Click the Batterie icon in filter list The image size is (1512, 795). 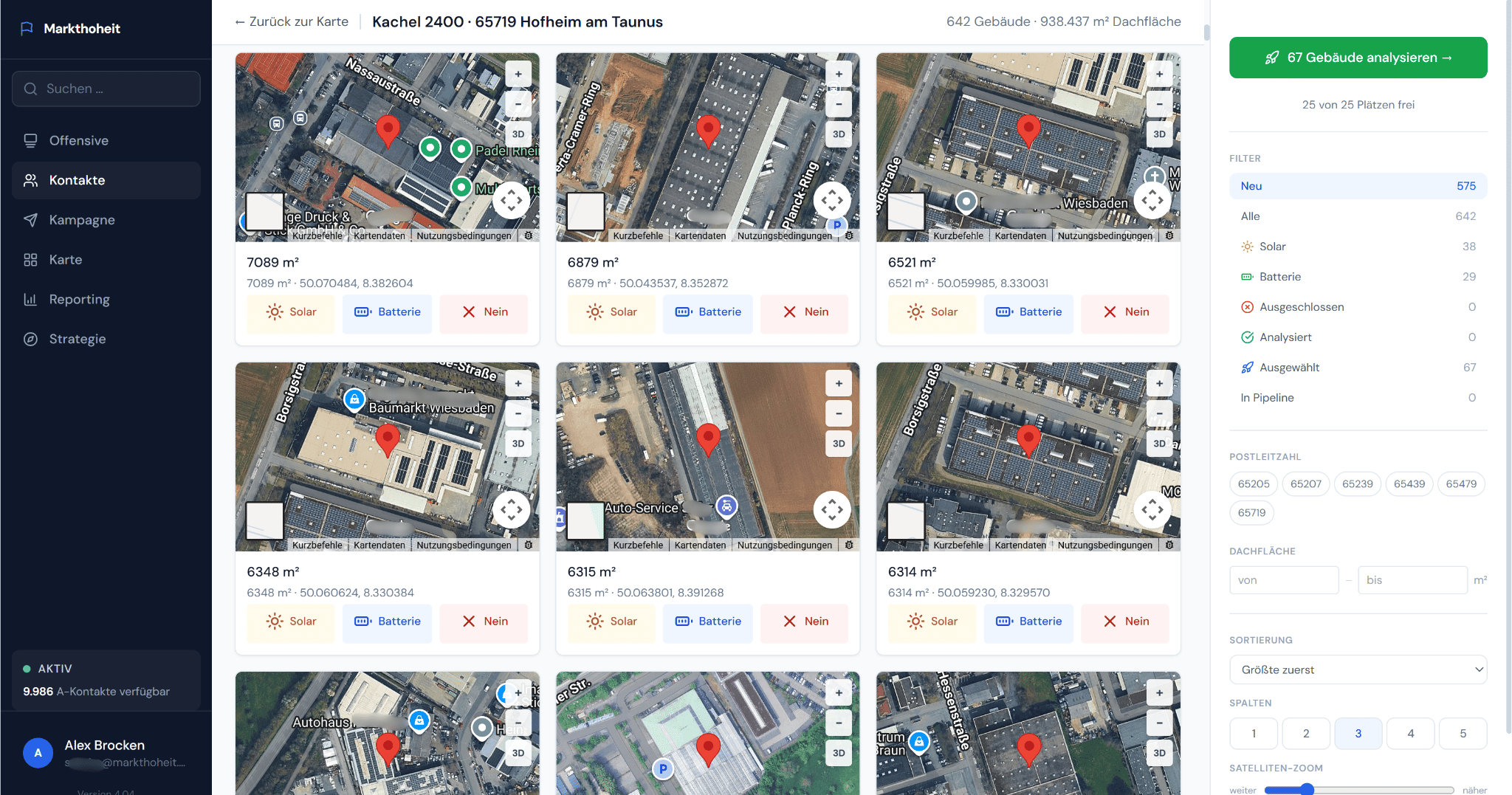1247,277
